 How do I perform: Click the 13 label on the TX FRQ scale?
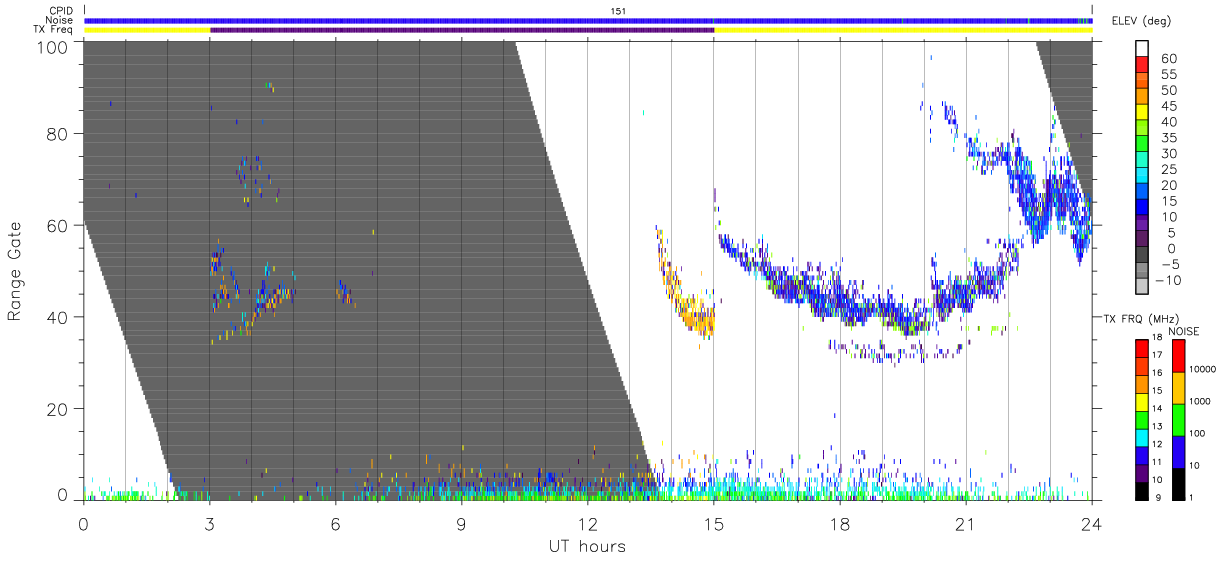1156,426
